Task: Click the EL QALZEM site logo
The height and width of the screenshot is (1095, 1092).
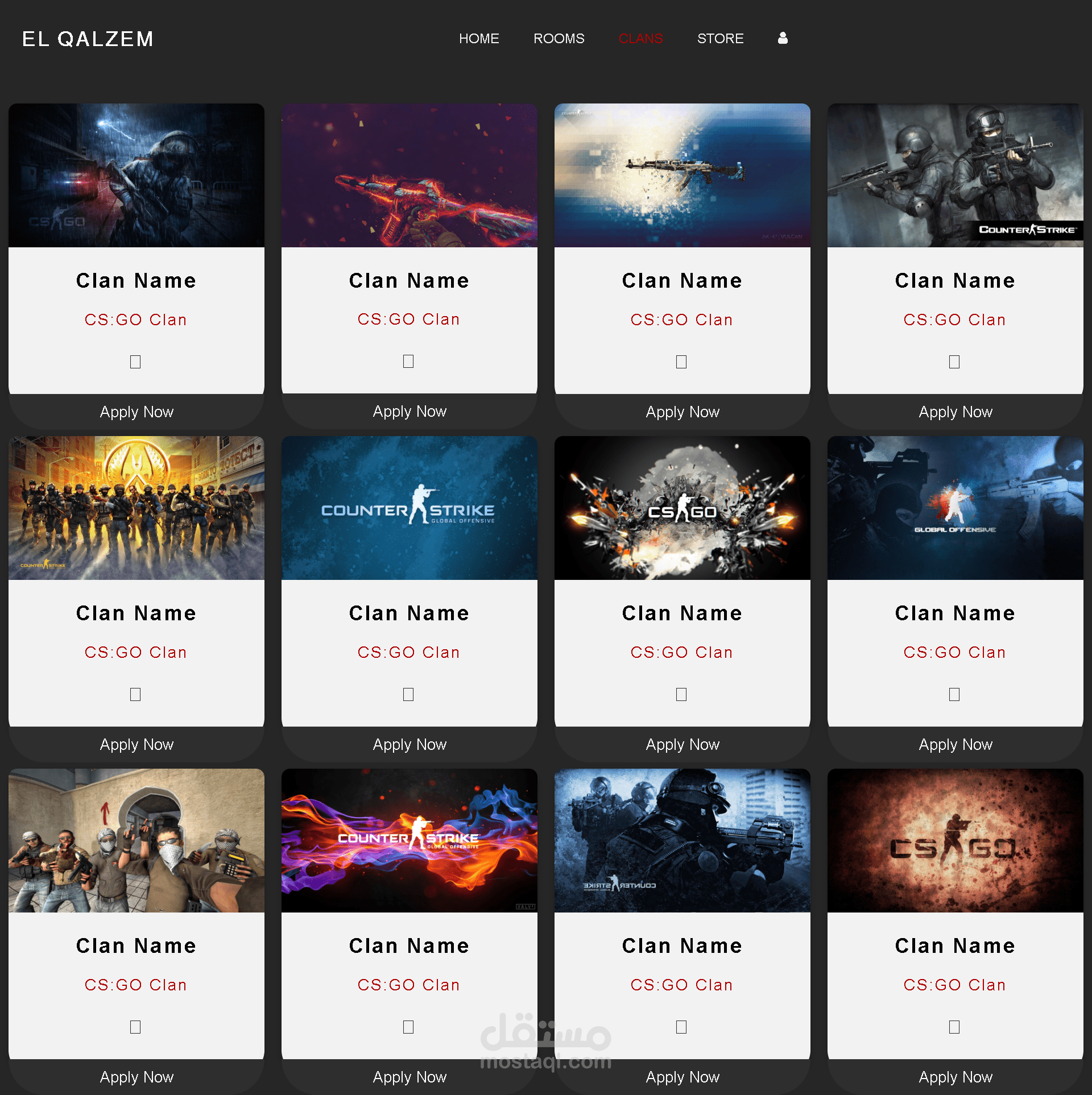Action: (88, 39)
